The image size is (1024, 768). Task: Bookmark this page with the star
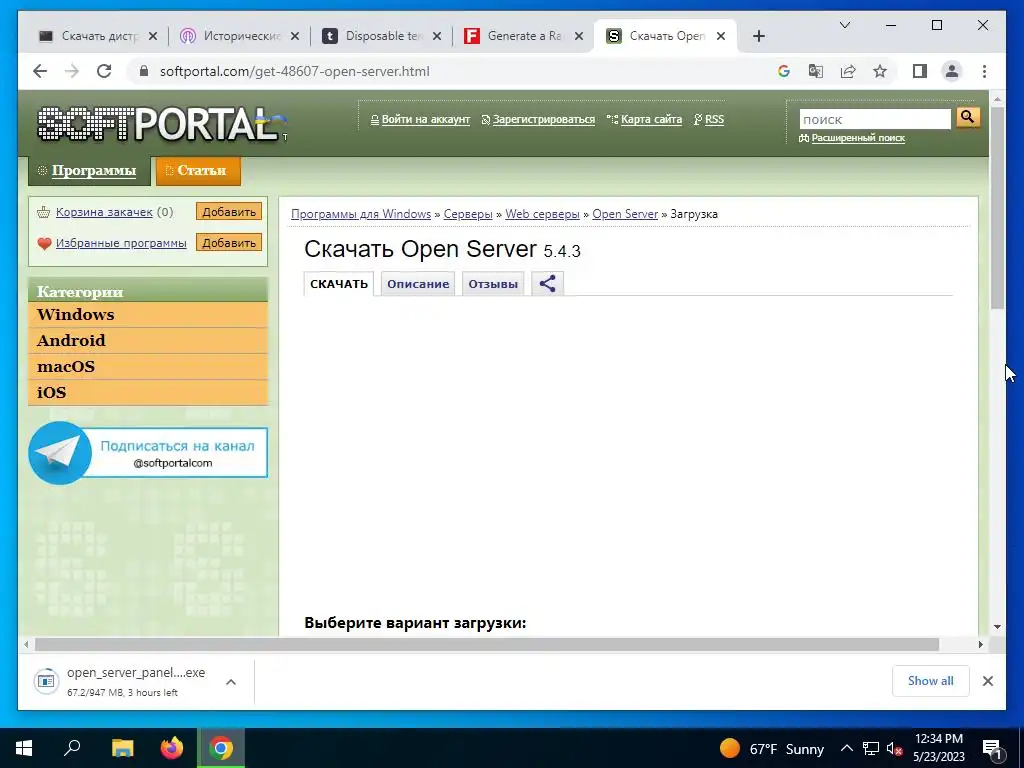pos(880,71)
